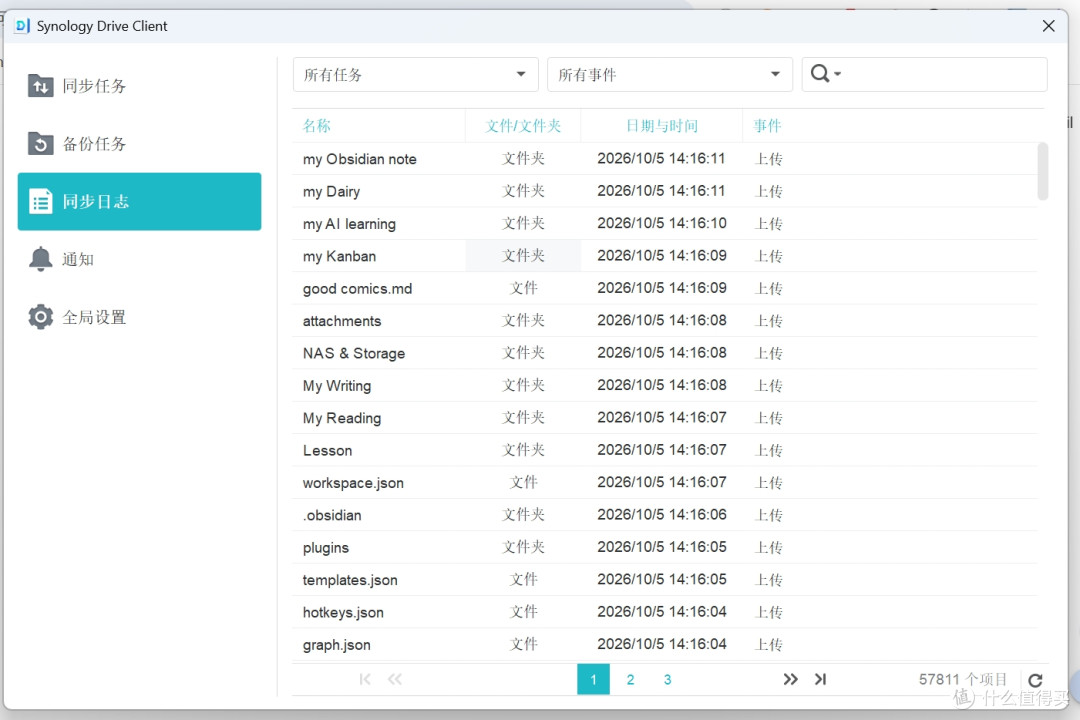1080x720 pixels.
Task: Select the "attachments" folder entry
Action: click(x=665, y=321)
